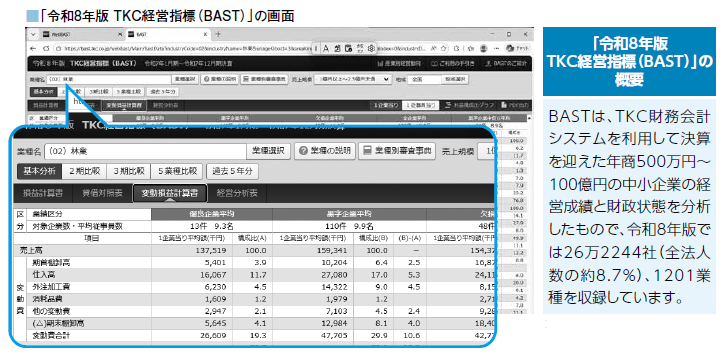This screenshot has width=725, height=360.
Task: Open the browser three-dots settings menu
Action: pyautogui.click(x=497, y=48)
